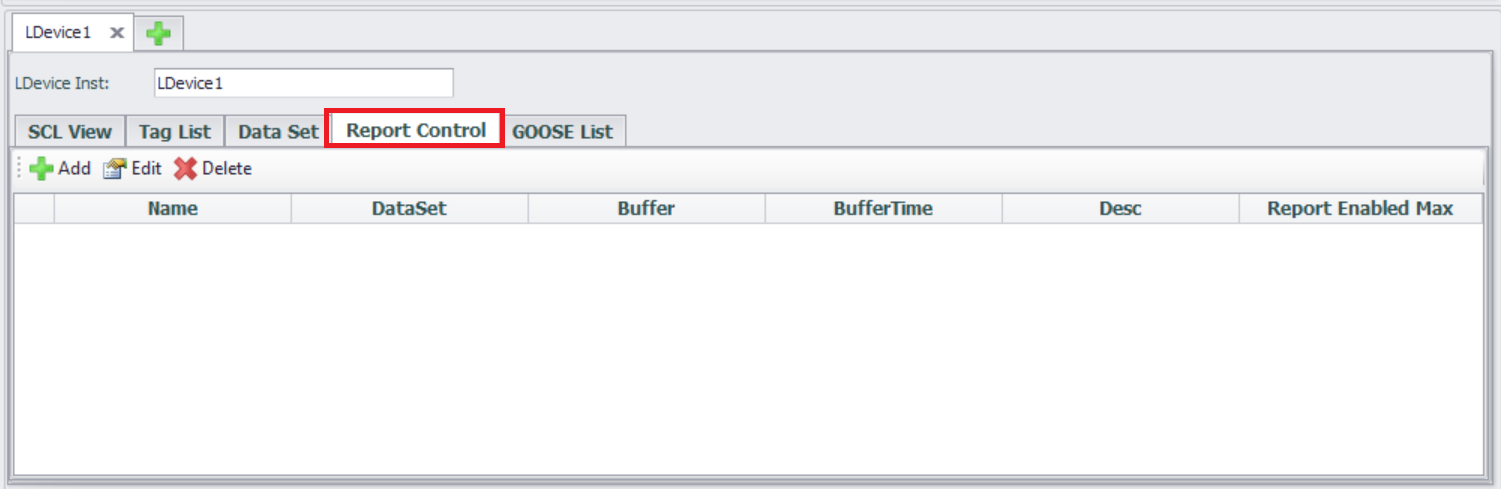This screenshot has height=489, width=1501.
Task: Click the LDevice Inst text field
Action: click(x=303, y=83)
